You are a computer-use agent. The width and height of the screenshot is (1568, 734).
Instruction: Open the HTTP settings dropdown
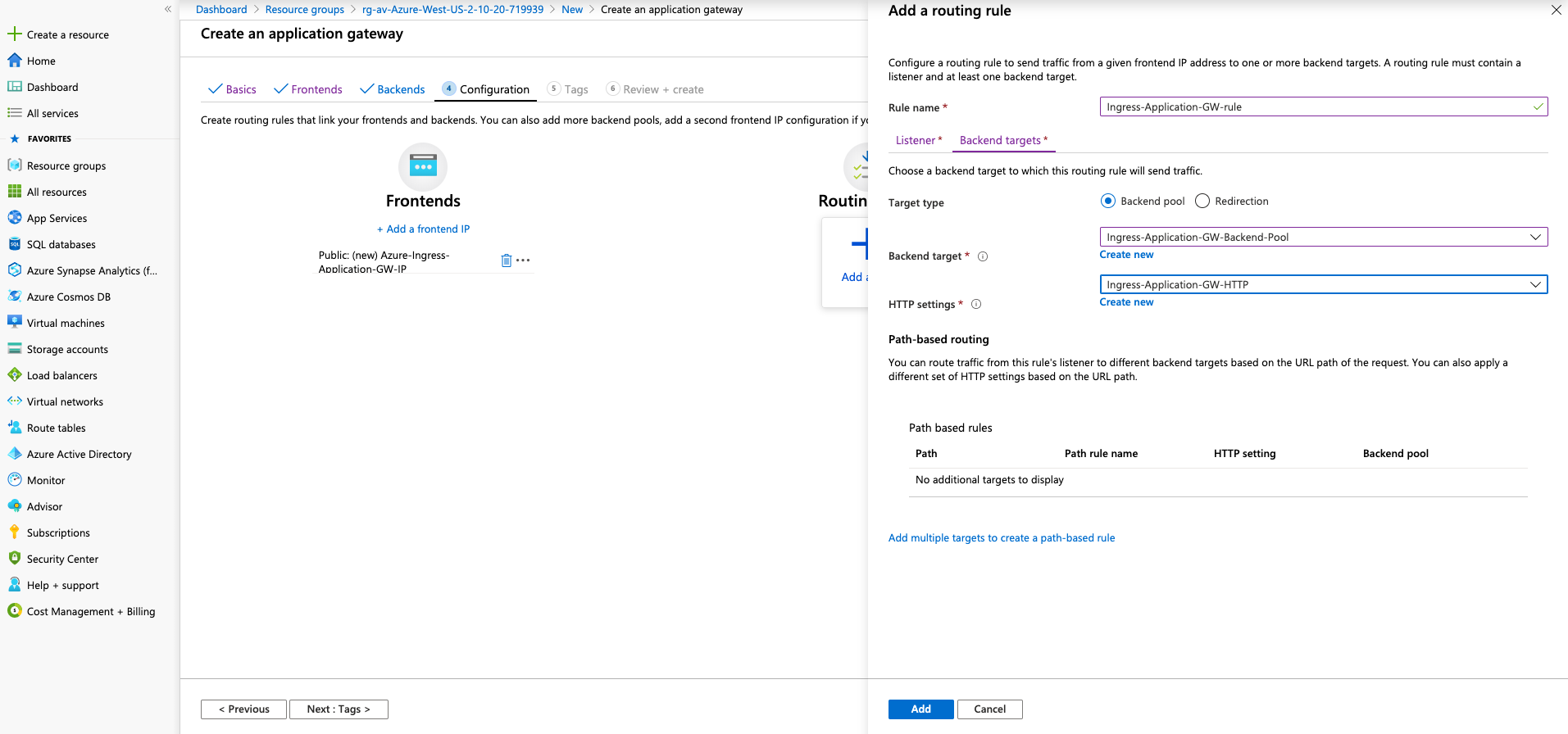[x=1323, y=284]
